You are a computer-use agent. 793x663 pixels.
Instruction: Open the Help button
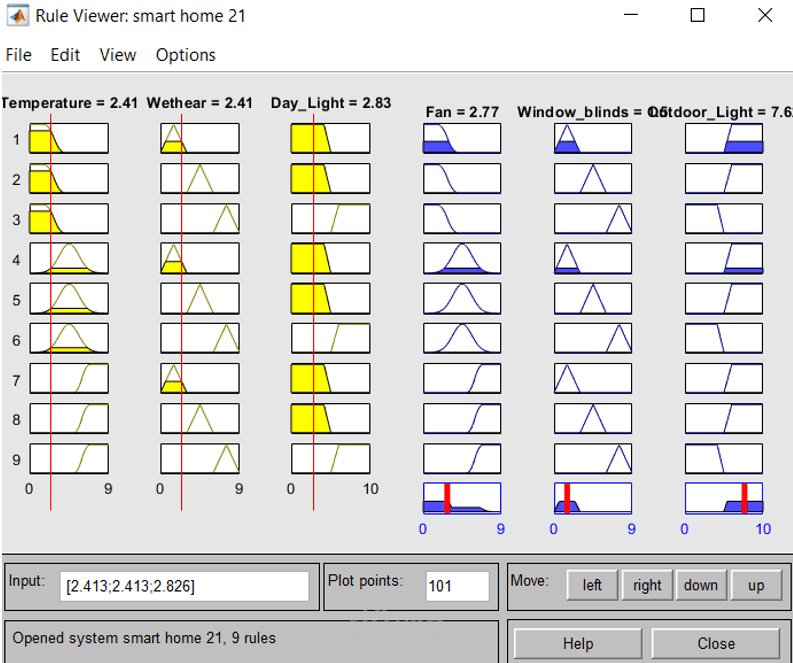pos(578,643)
